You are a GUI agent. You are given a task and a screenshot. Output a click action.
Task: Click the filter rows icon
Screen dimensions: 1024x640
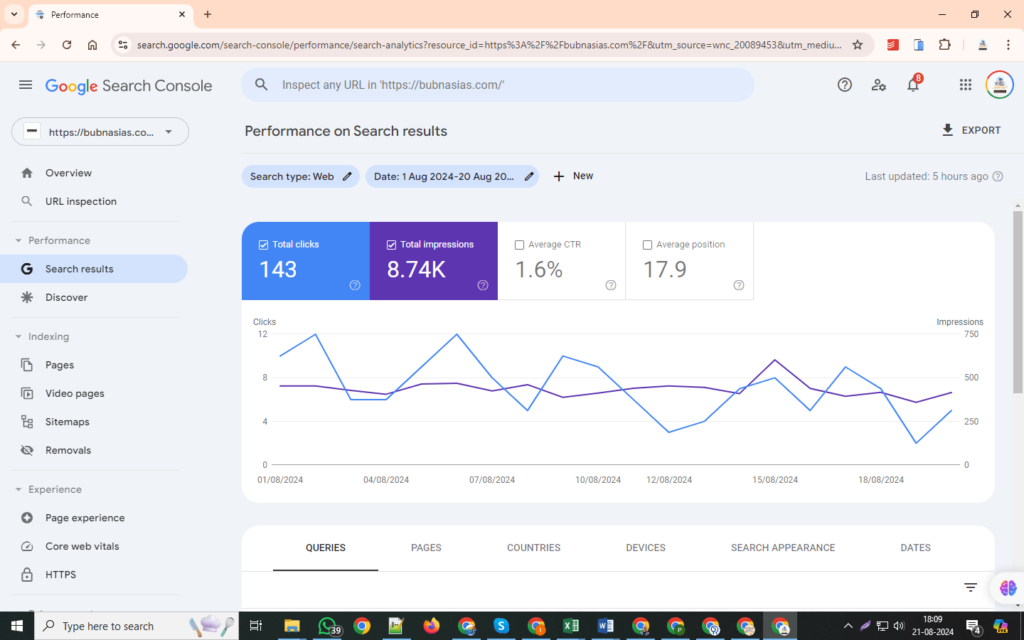point(970,588)
